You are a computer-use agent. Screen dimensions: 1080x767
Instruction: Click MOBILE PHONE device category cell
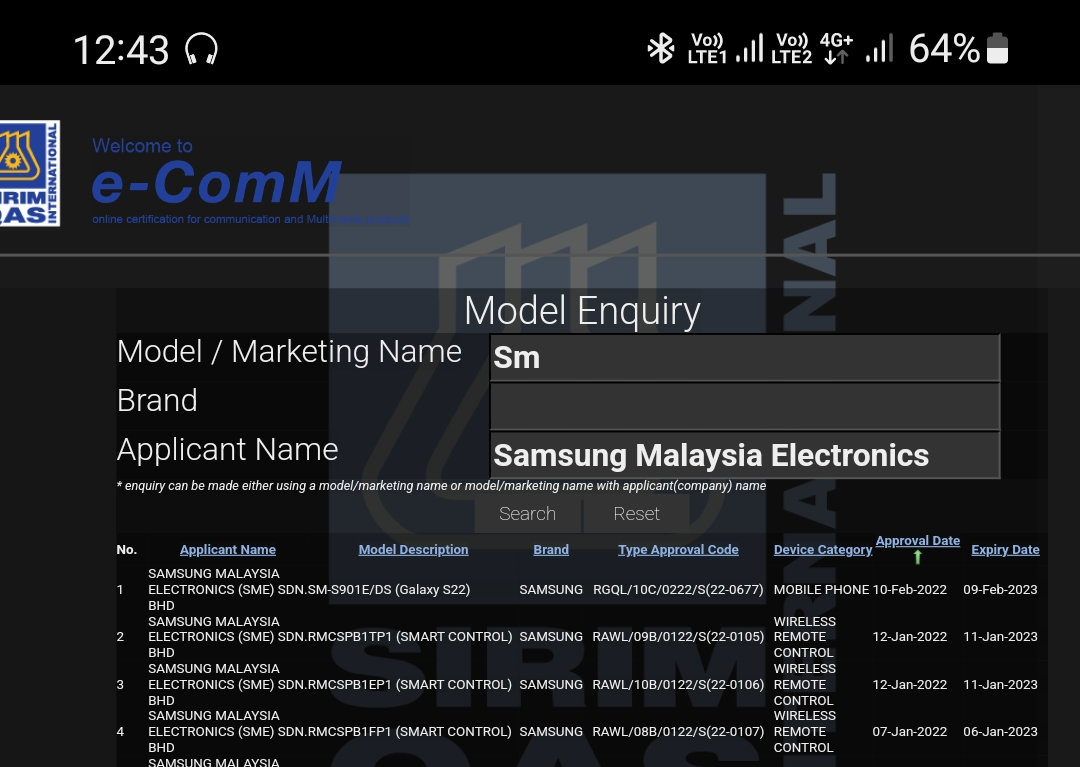pos(821,589)
